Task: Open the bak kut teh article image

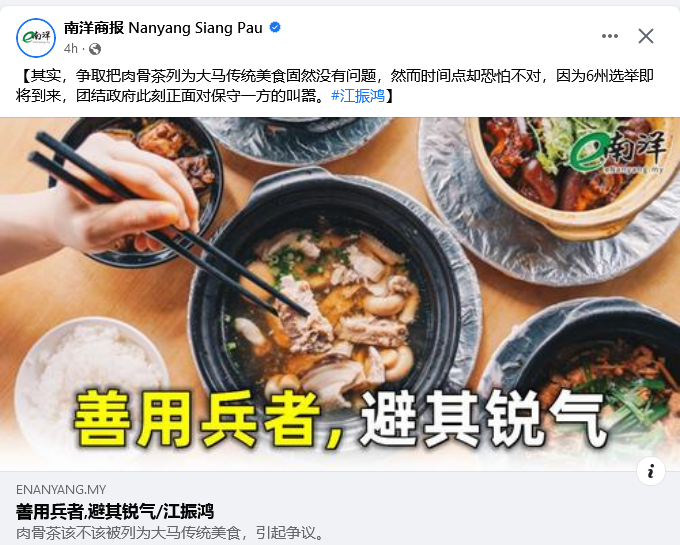Action: coord(340,294)
